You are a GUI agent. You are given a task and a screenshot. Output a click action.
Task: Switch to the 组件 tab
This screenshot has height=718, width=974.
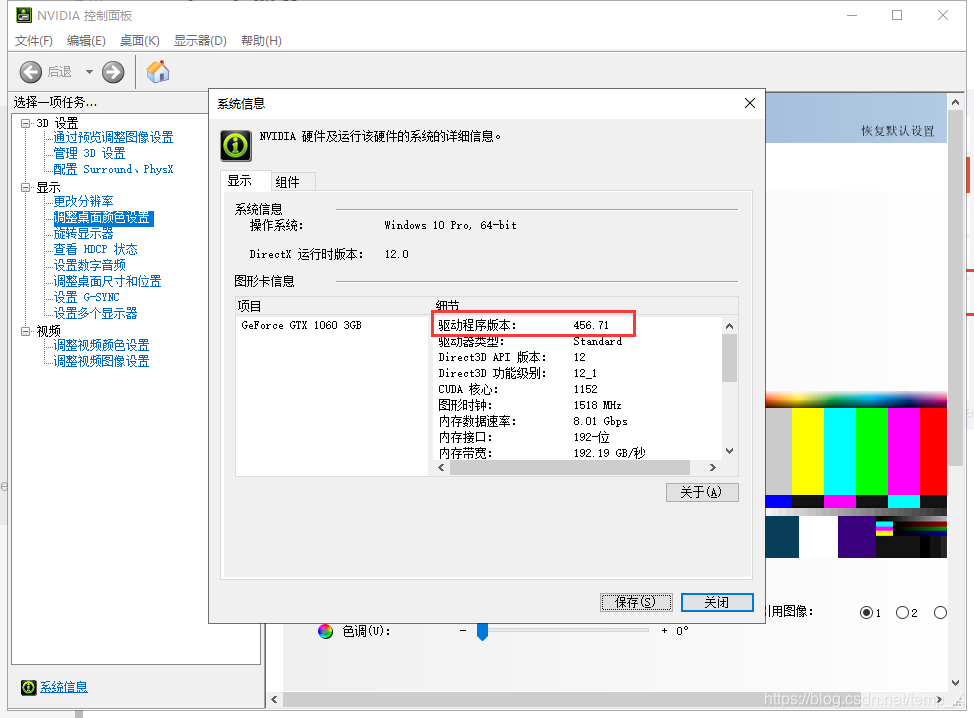click(x=293, y=181)
